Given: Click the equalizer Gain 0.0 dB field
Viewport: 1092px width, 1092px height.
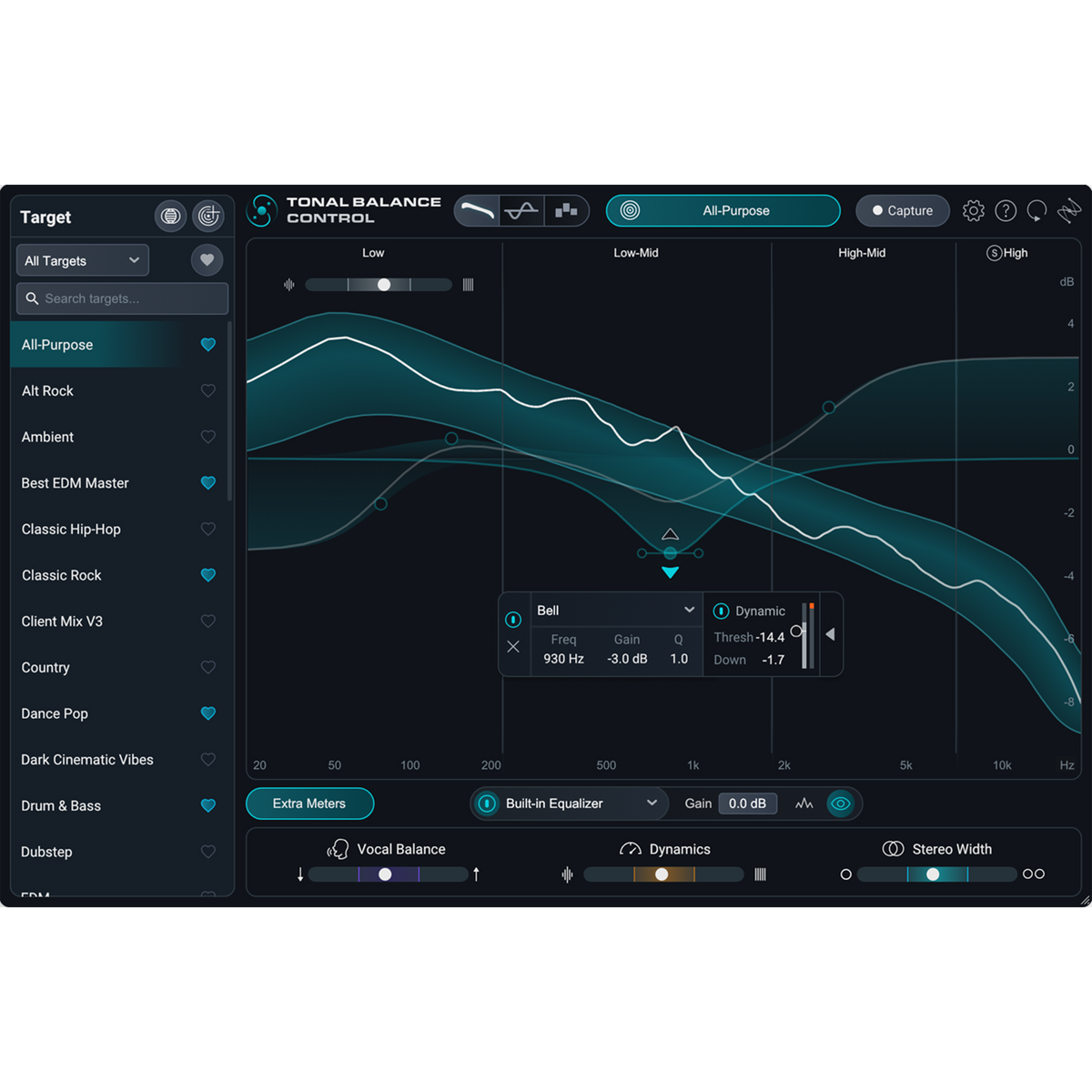Looking at the screenshot, I should tap(747, 804).
